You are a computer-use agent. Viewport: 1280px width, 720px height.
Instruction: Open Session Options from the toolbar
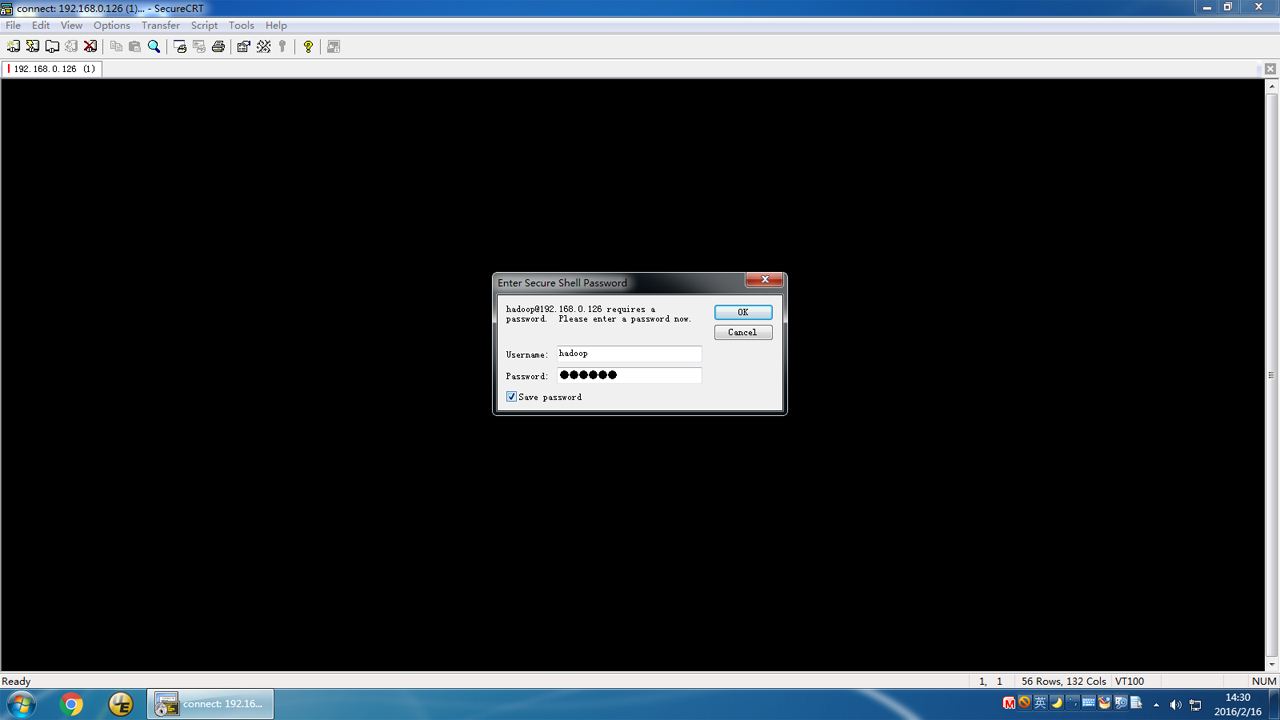243,46
